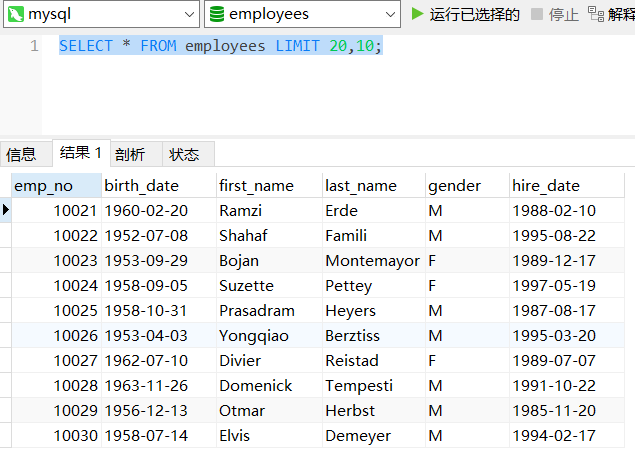The height and width of the screenshot is (465, 635).
Task: Click the green employees database icon
Action: pyautogui.click(x=217, y=14)
